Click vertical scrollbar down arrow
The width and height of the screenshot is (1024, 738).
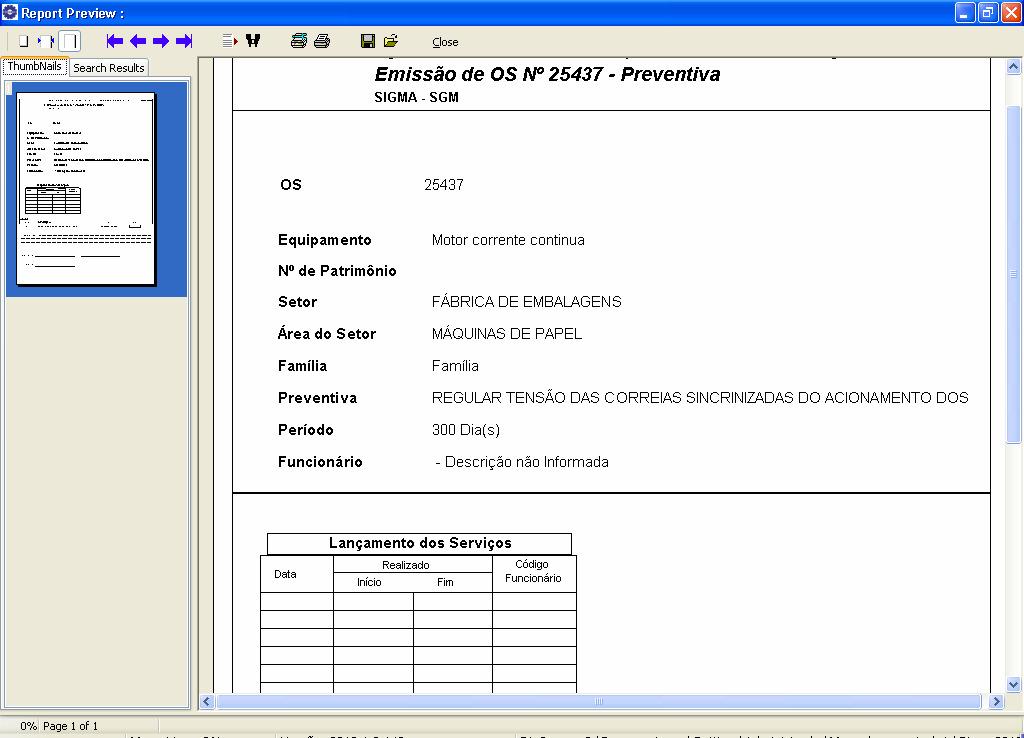(x=1014, y=684)
